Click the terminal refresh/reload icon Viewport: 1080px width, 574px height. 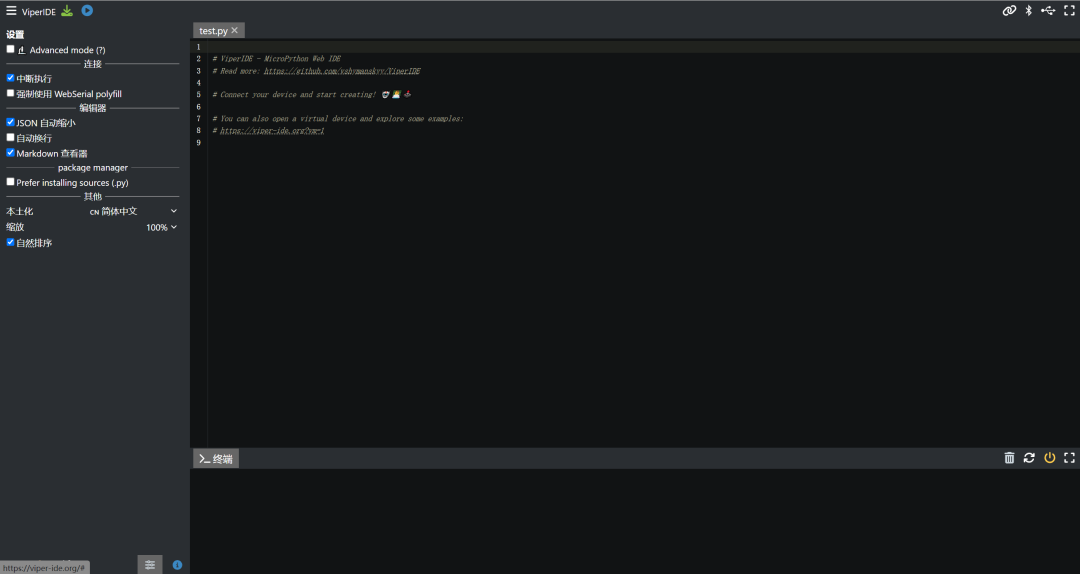coord(1029,458)
